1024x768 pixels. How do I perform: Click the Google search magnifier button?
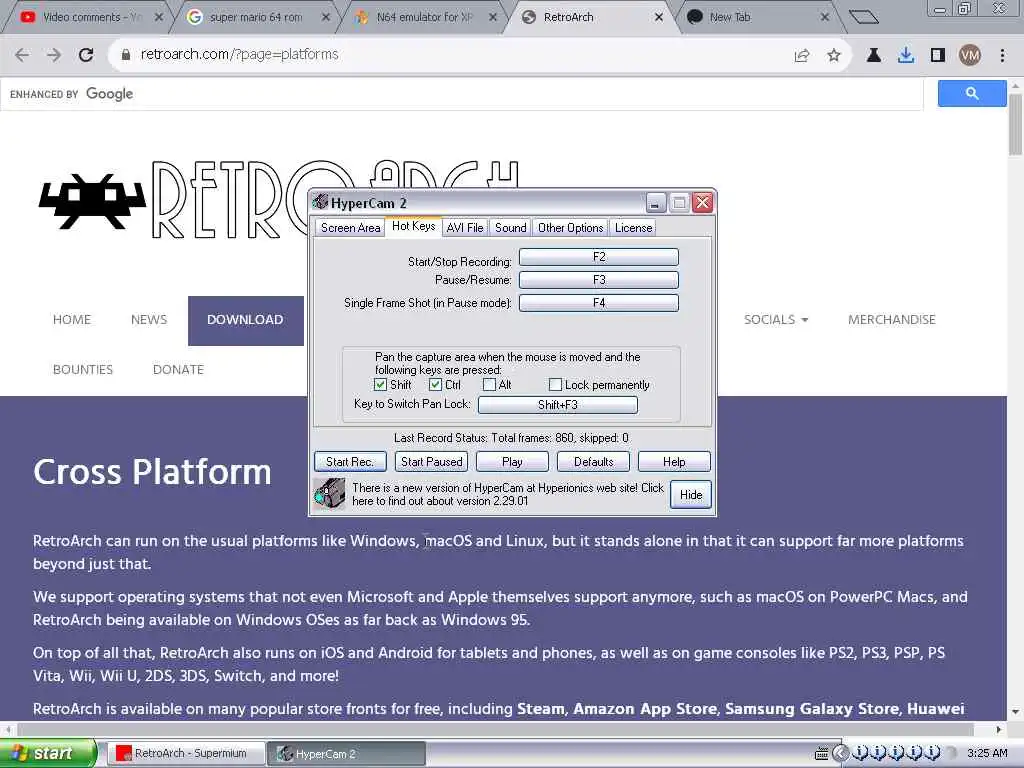972,93
